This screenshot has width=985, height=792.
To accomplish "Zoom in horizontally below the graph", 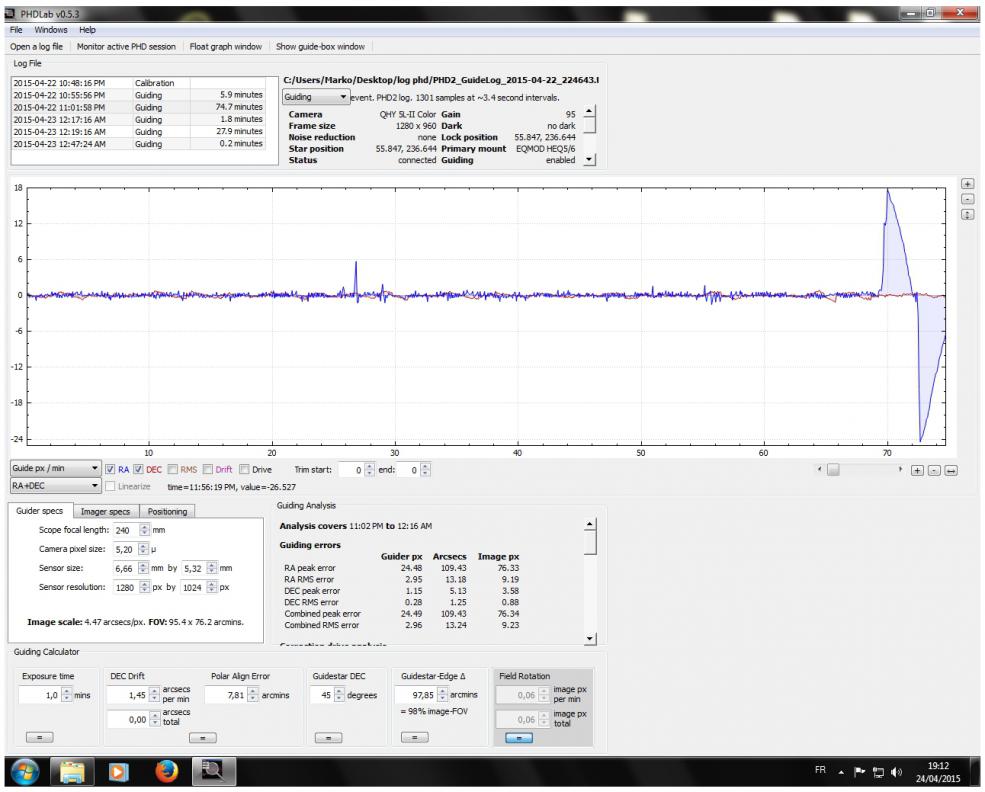I will click(917, 470).
